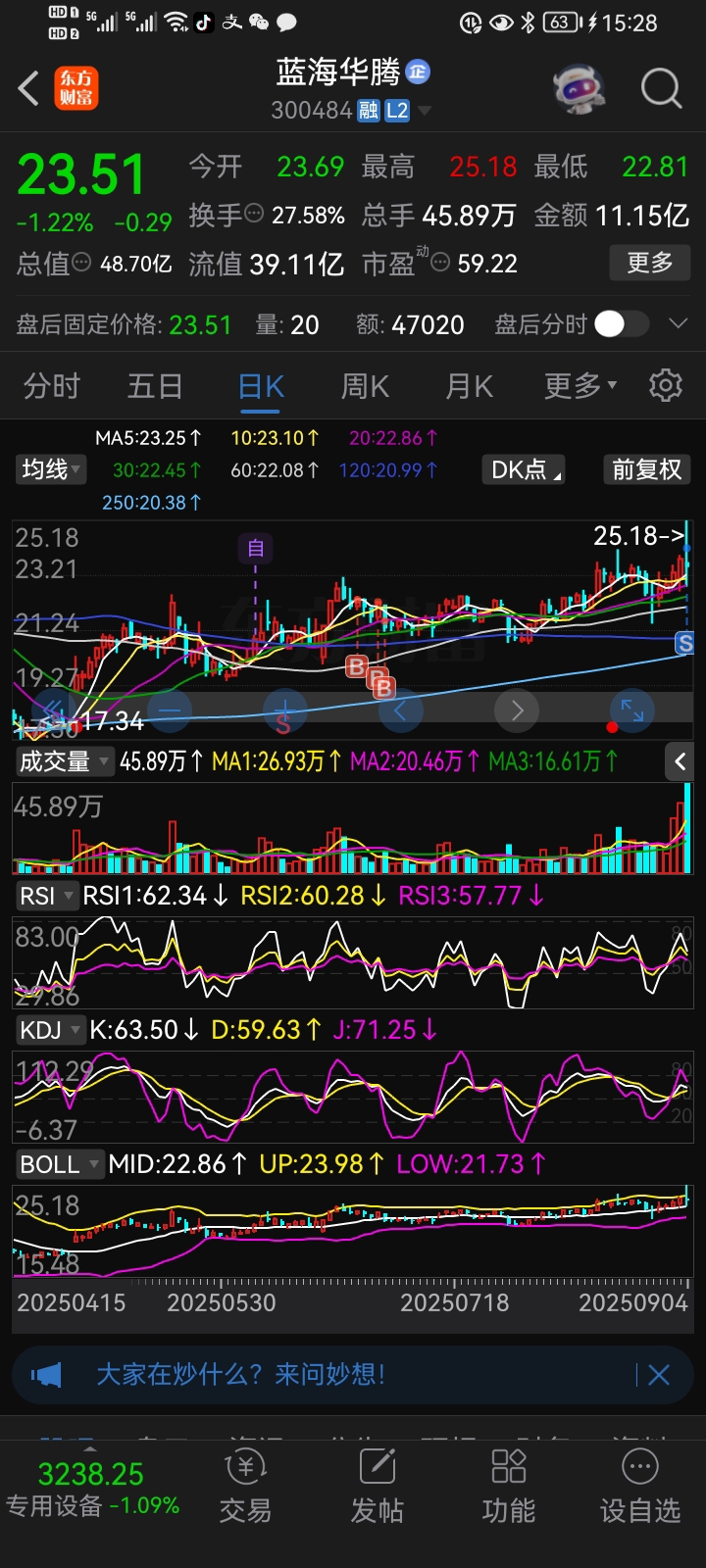This screenshot has height=1568, width=706.
Task: Switch to 周K tab
Action: [365, 386]
